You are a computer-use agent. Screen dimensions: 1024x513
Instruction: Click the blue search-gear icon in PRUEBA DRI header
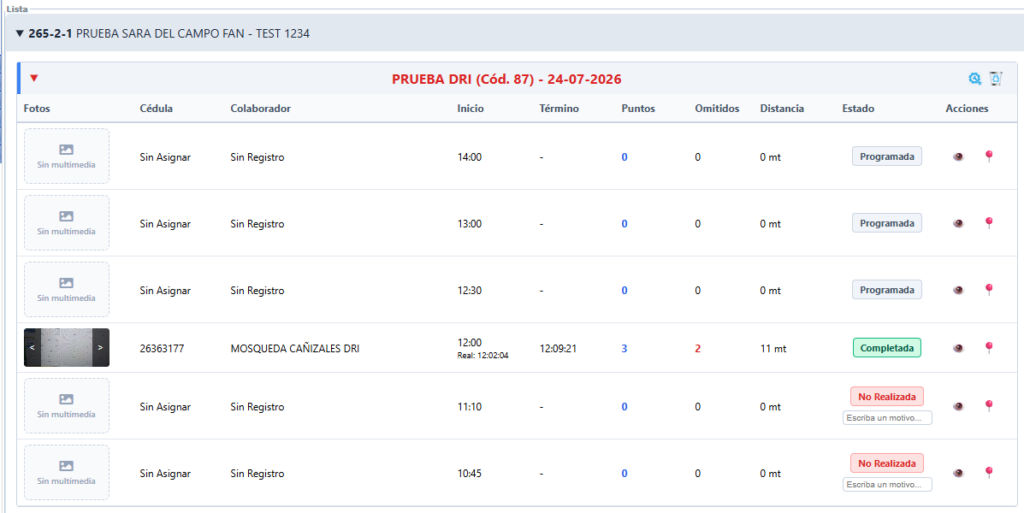point(974,79)
